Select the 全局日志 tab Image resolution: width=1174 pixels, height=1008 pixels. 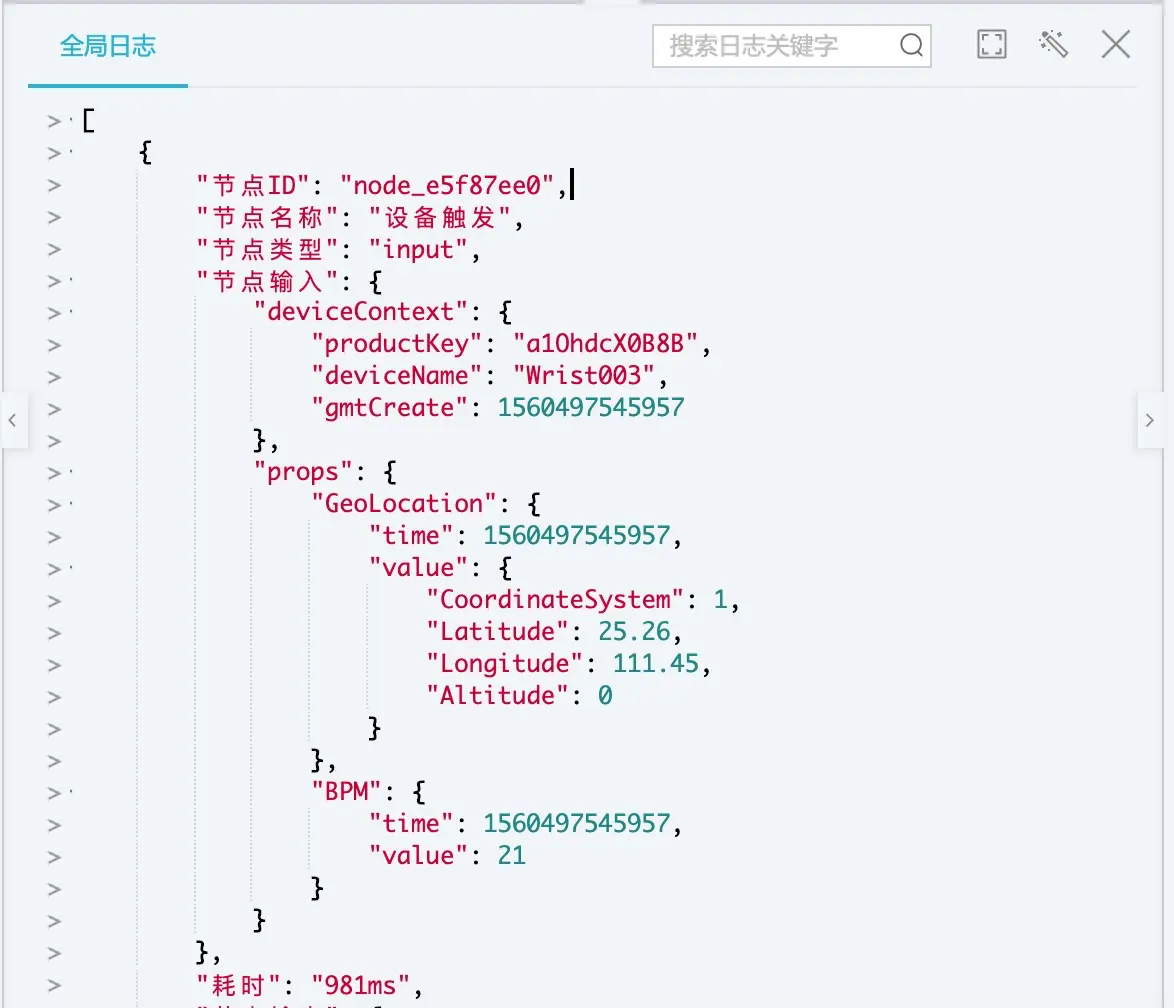tap(108, 46)
